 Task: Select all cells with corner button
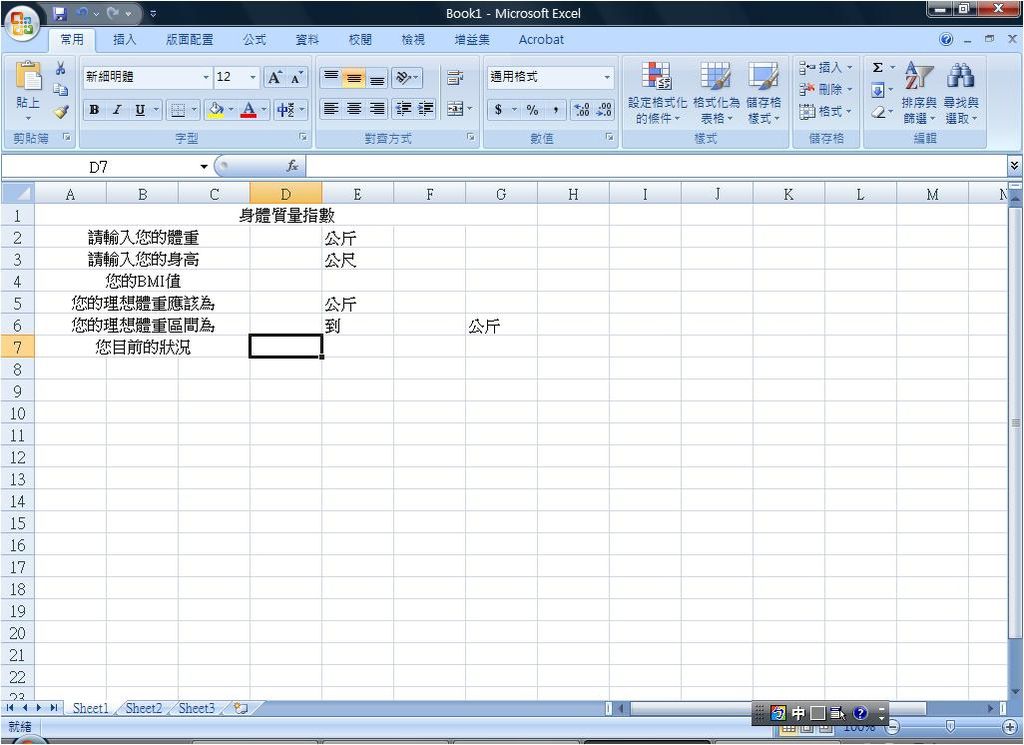[x=18, y=193]
